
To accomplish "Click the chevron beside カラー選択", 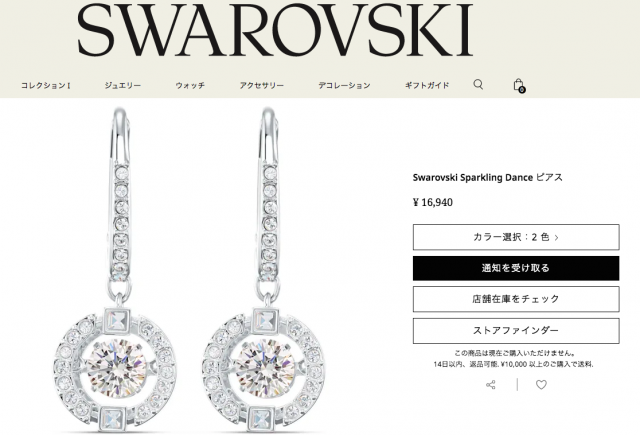I will (556, 237).
